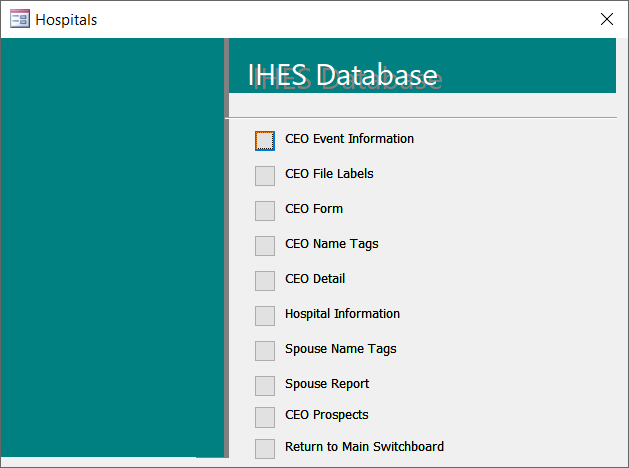Open the CEO Event Information label
The image size is (629, 468).
coord(349,139)
